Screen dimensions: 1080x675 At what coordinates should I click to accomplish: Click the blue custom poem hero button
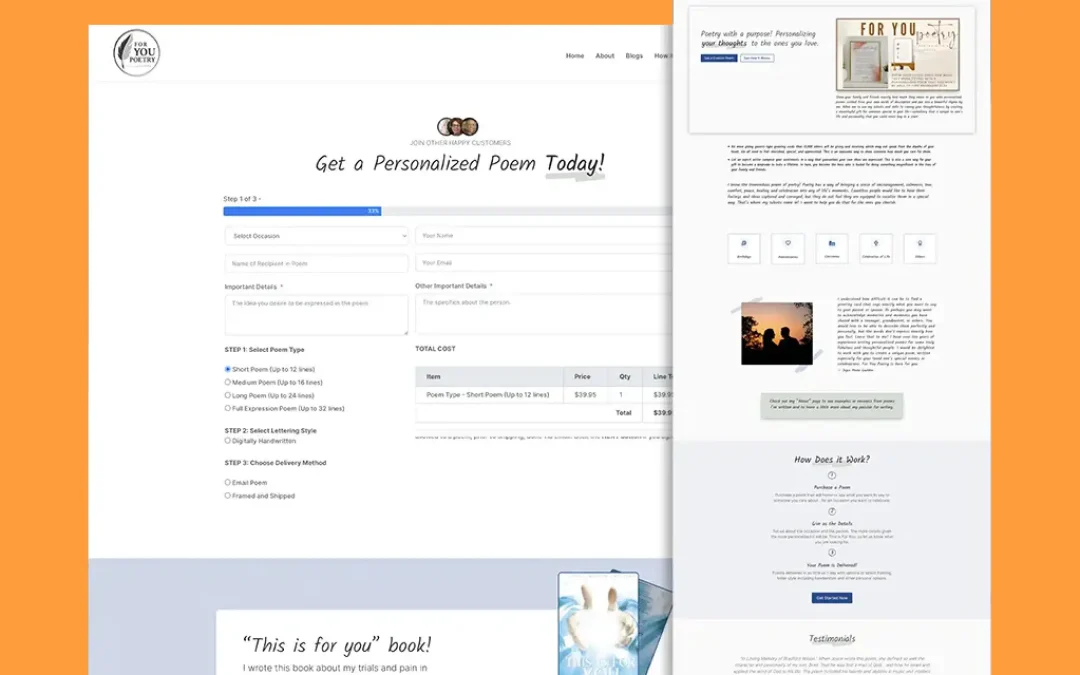tap(718, 58)
